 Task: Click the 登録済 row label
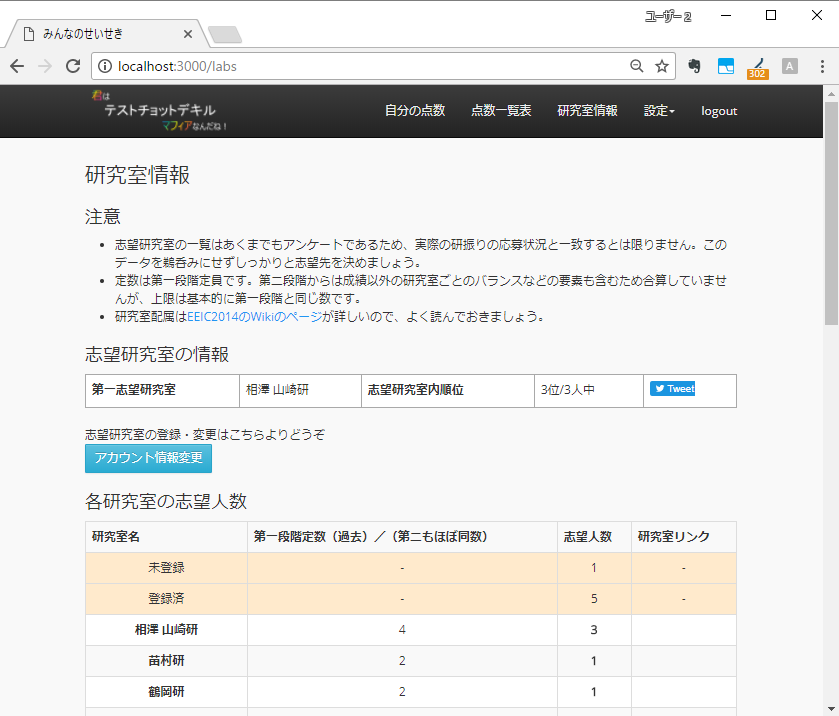coord(166,599)
